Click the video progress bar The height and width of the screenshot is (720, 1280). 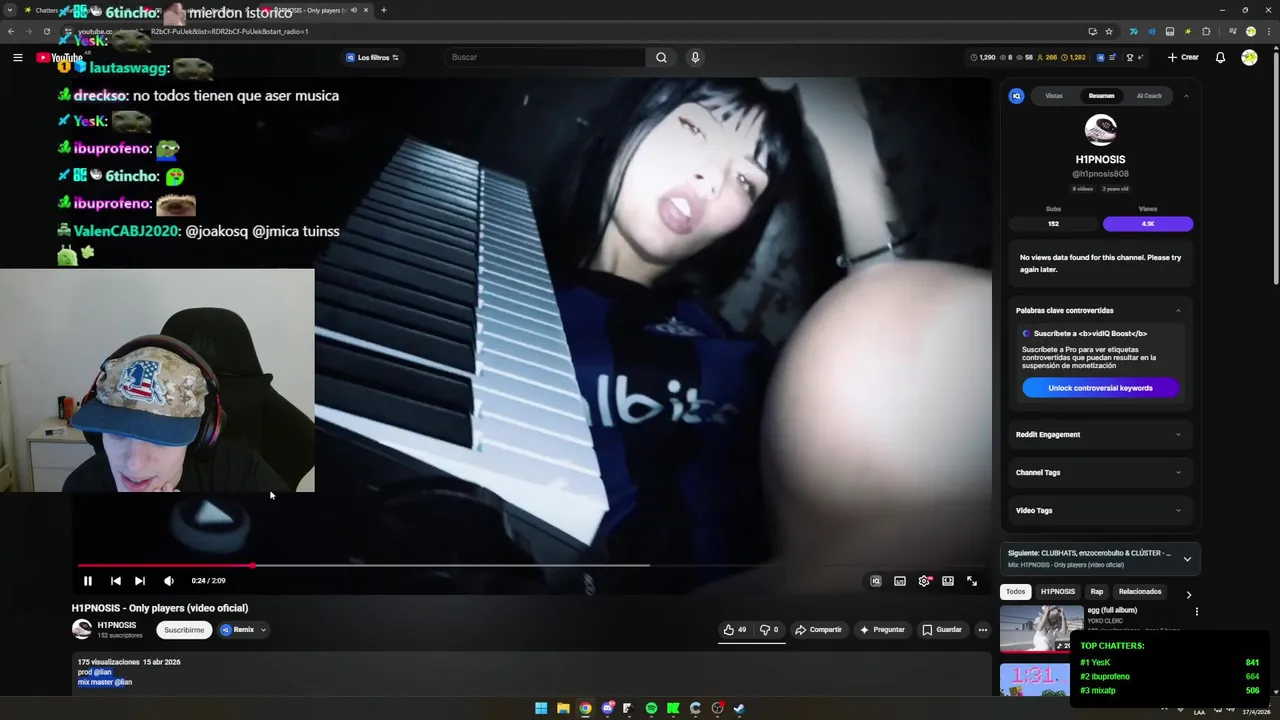(530, 565)
